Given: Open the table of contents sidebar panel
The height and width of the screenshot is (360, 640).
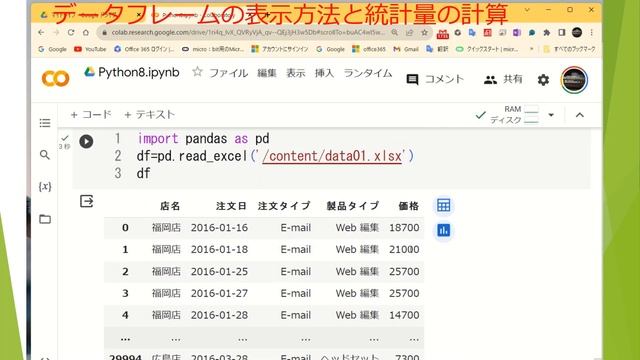Looking at the screenshot, I should click(x=45, y=123).
